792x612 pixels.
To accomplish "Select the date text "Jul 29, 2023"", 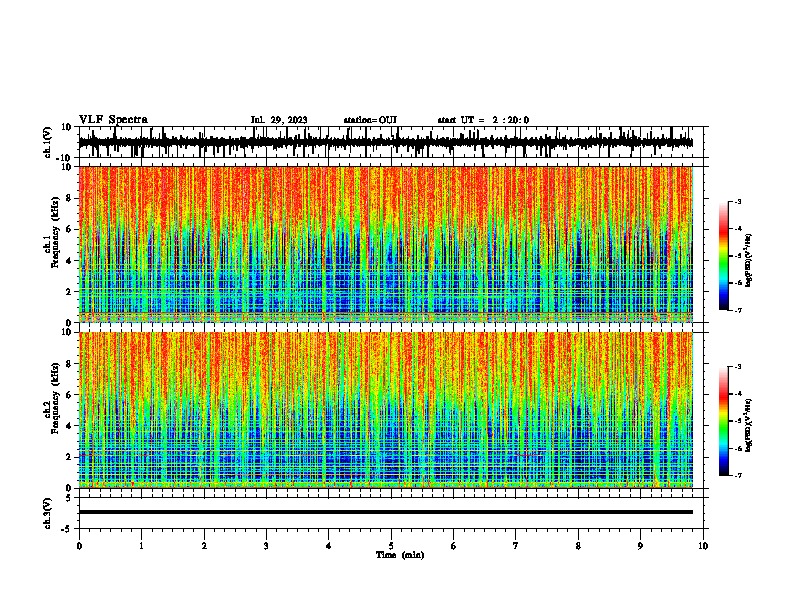I will click(279, 120).
